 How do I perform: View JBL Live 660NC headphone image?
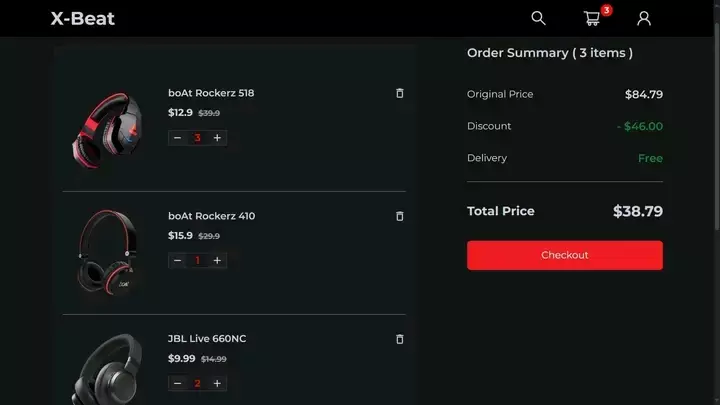coord(107,370)
